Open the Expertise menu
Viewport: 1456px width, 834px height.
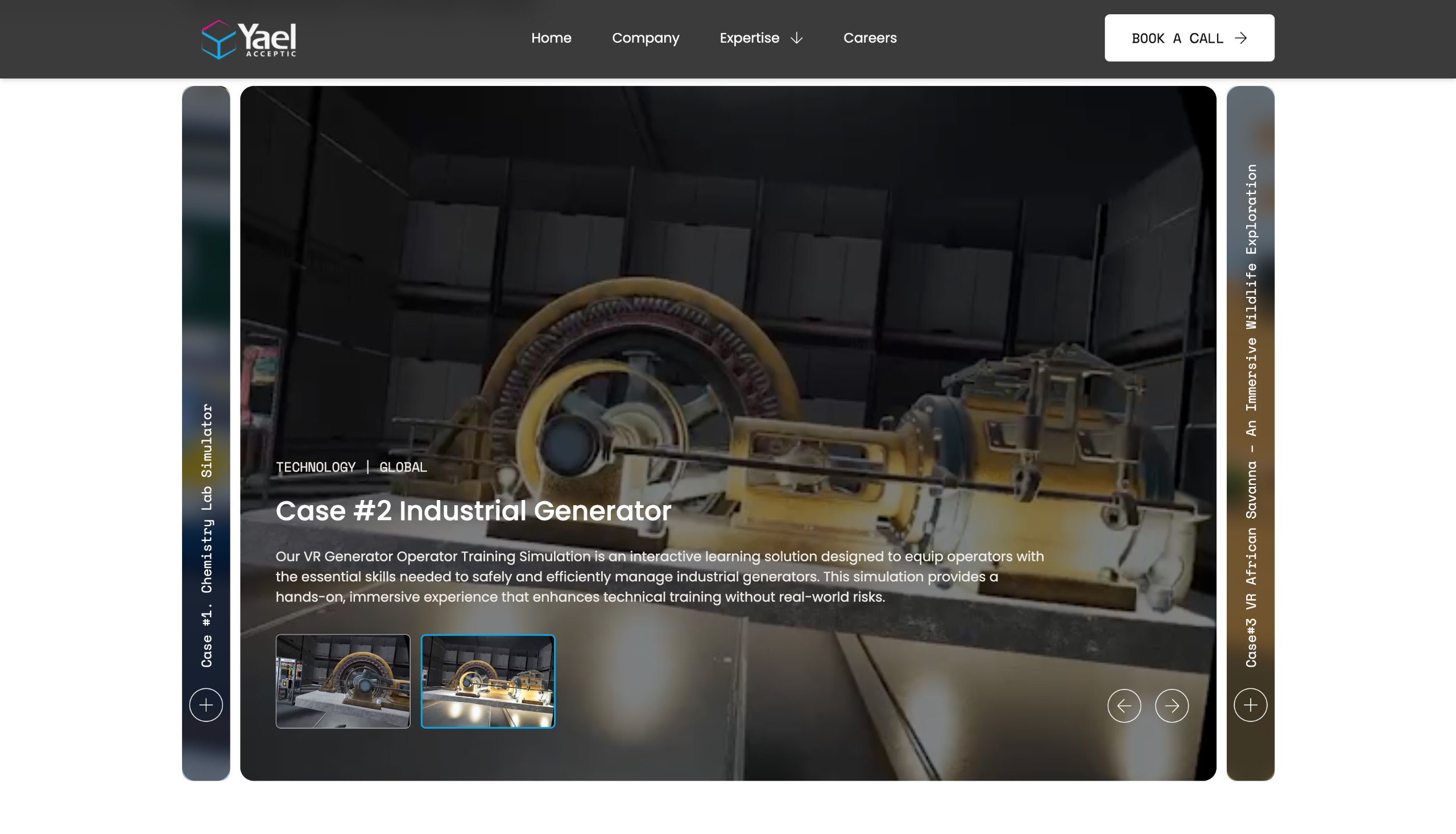(x=761, y=38)
